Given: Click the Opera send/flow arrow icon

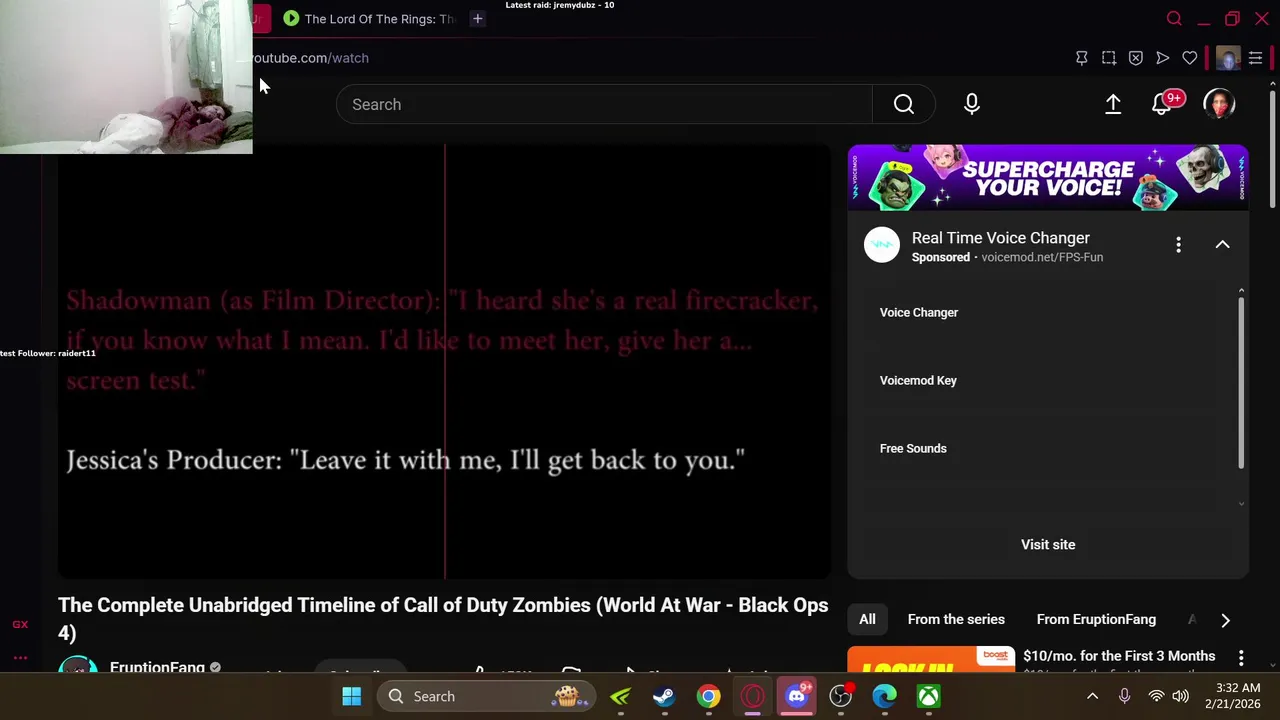Looking at the screenshot, I should coord(1162,58).
